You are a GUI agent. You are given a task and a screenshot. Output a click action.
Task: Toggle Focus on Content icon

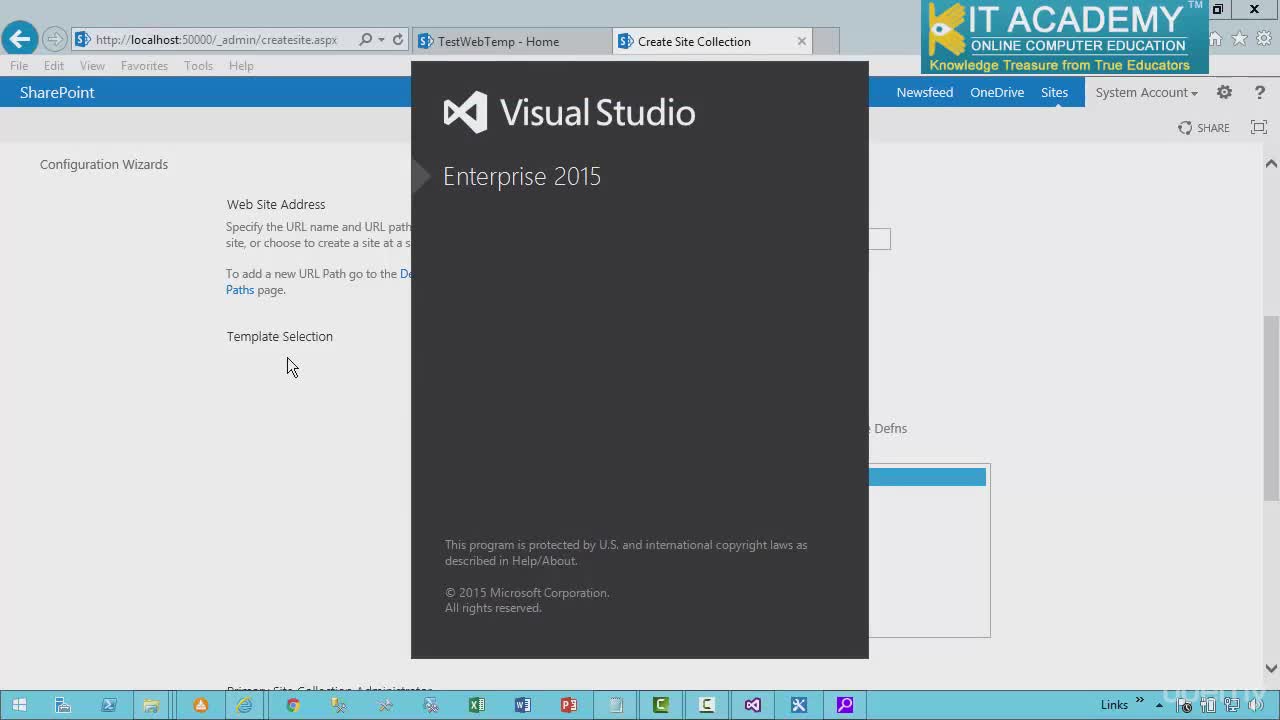(x=1259, y=127)
